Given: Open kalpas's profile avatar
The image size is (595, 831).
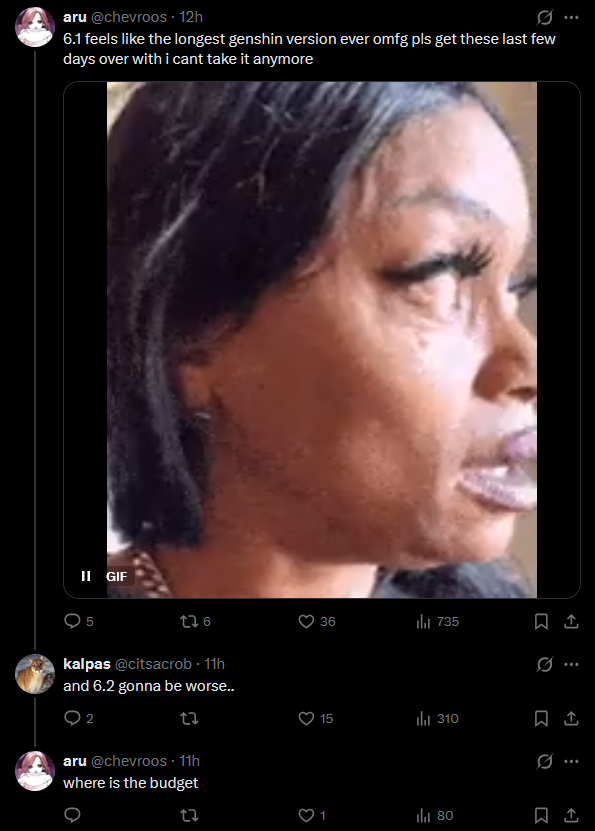Looking at the screenshot, I should 35,674.
